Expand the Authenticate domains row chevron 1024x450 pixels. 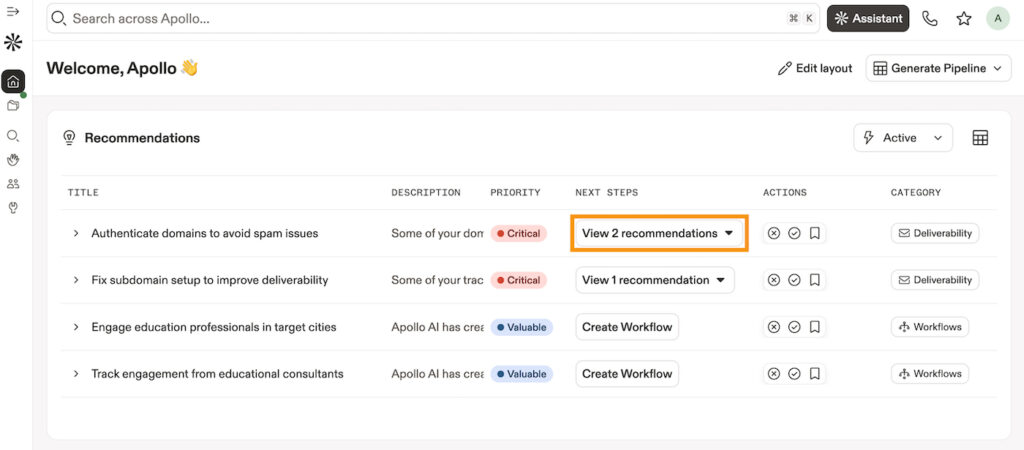pyautogui.click(x=76, y=233)
